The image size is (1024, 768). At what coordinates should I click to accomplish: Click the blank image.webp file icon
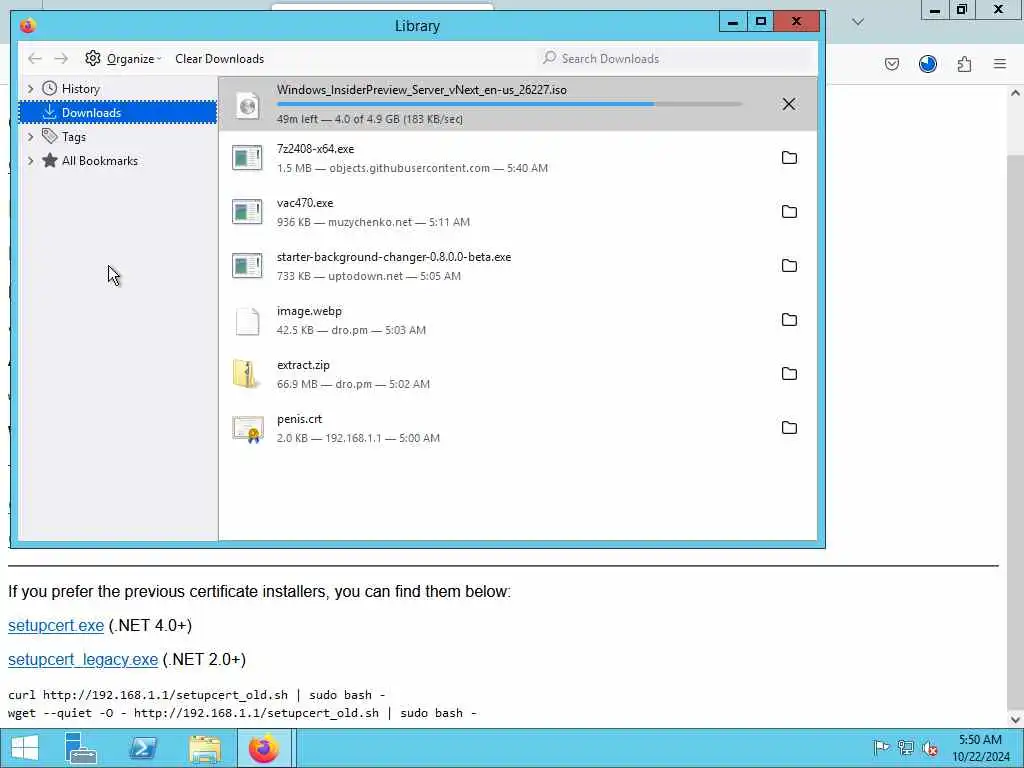[247, 321]
